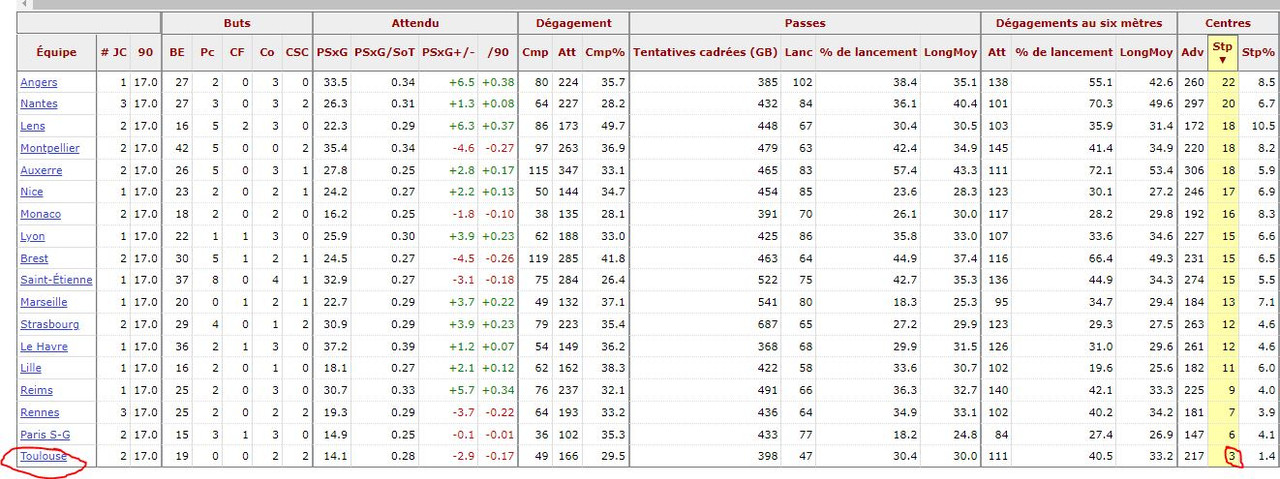
Task: Sort by 90 column header
Action: coord(146,52)
